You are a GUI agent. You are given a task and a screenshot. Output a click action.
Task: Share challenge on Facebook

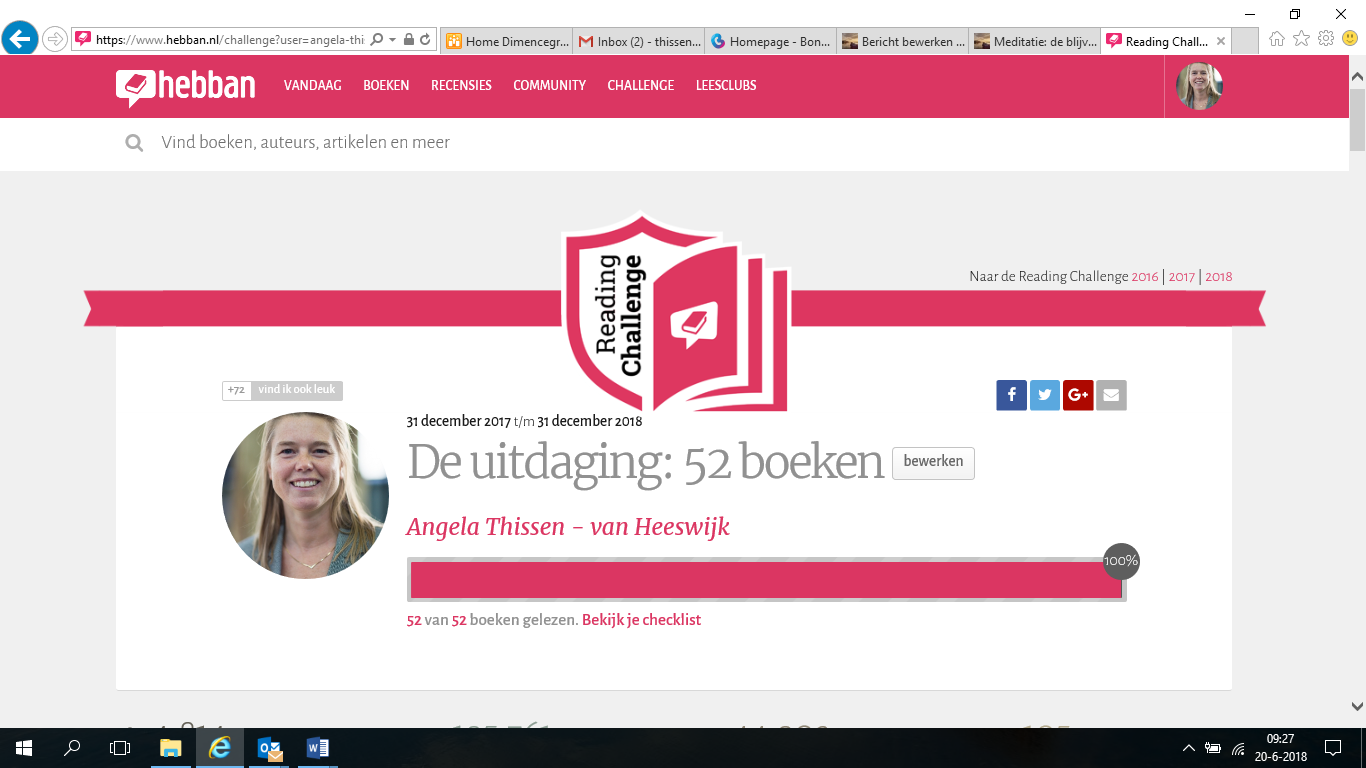pos(1011,395)
